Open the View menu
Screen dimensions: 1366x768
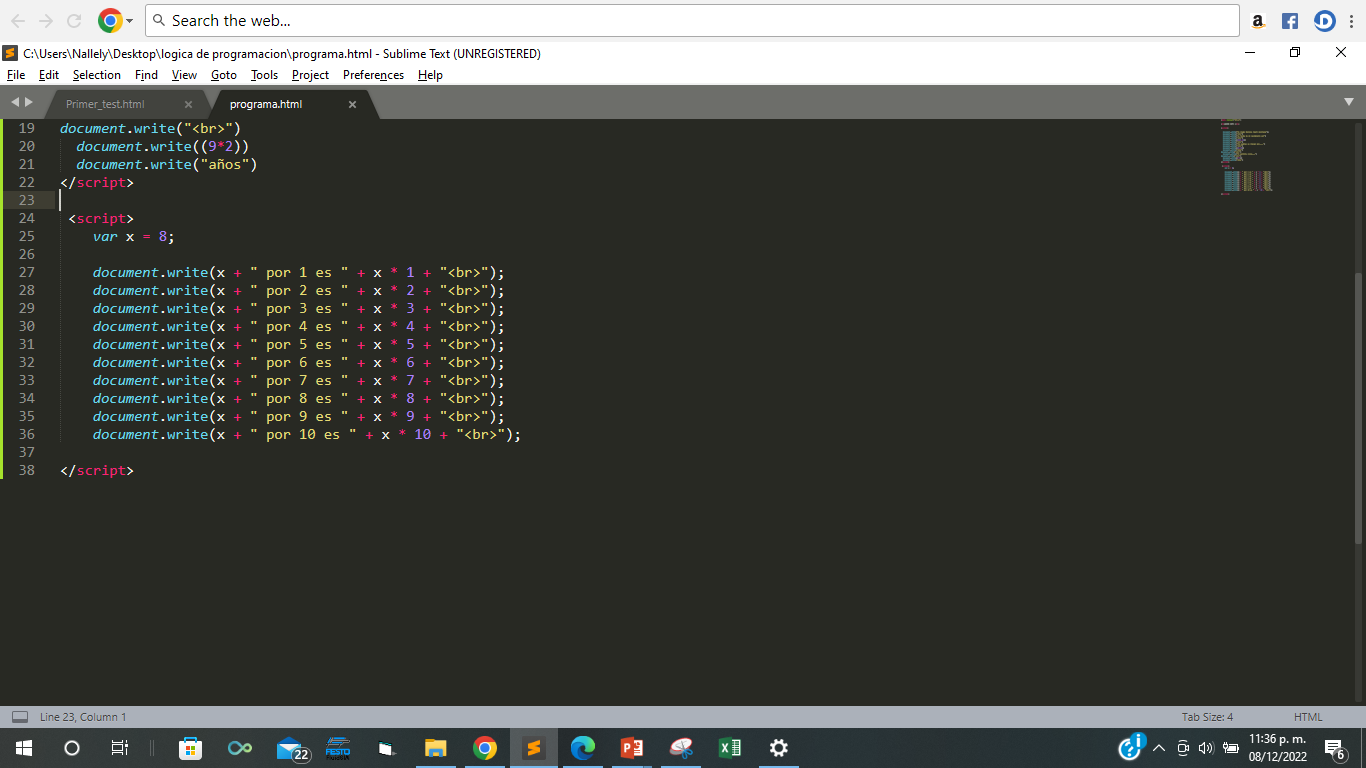point(184,75)
